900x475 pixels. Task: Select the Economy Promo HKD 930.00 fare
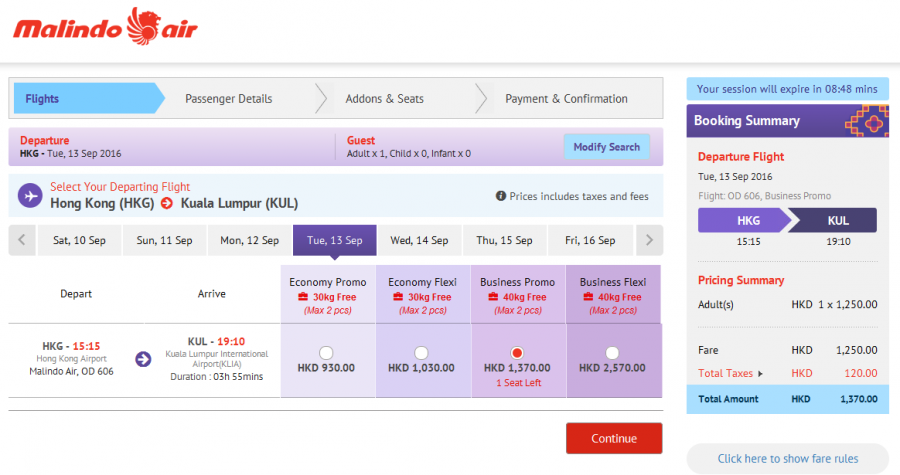[x=326, y=352]
